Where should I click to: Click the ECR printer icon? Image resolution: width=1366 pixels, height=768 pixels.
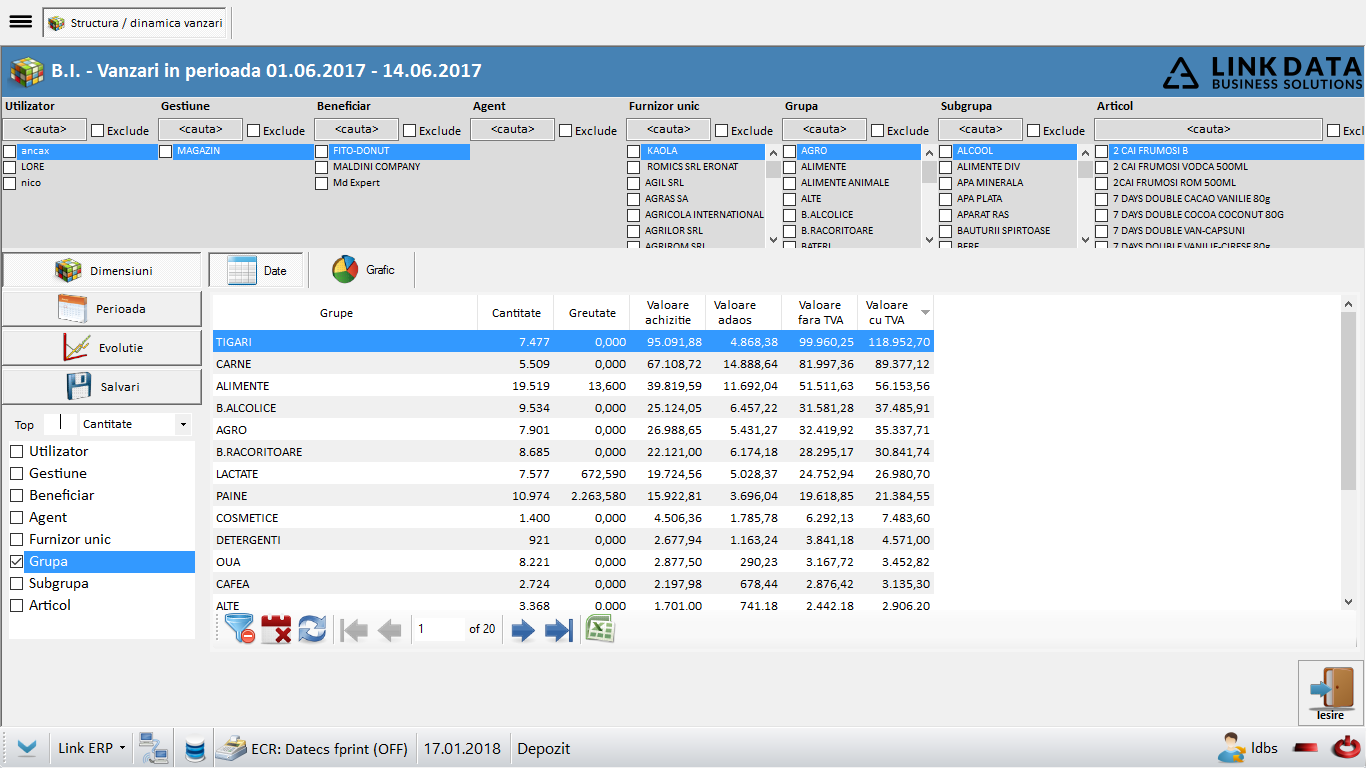pyautogui.click(x=232, y=748)
